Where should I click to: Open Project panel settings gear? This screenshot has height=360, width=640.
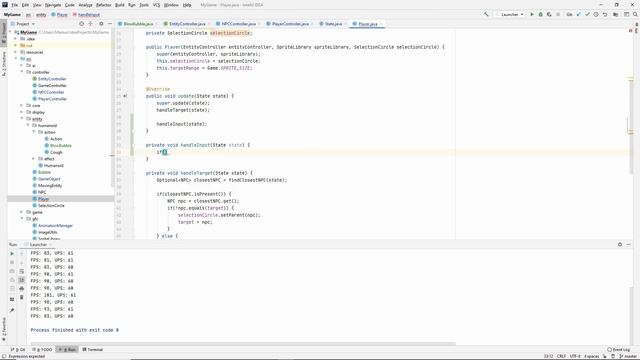click(101, 24)
